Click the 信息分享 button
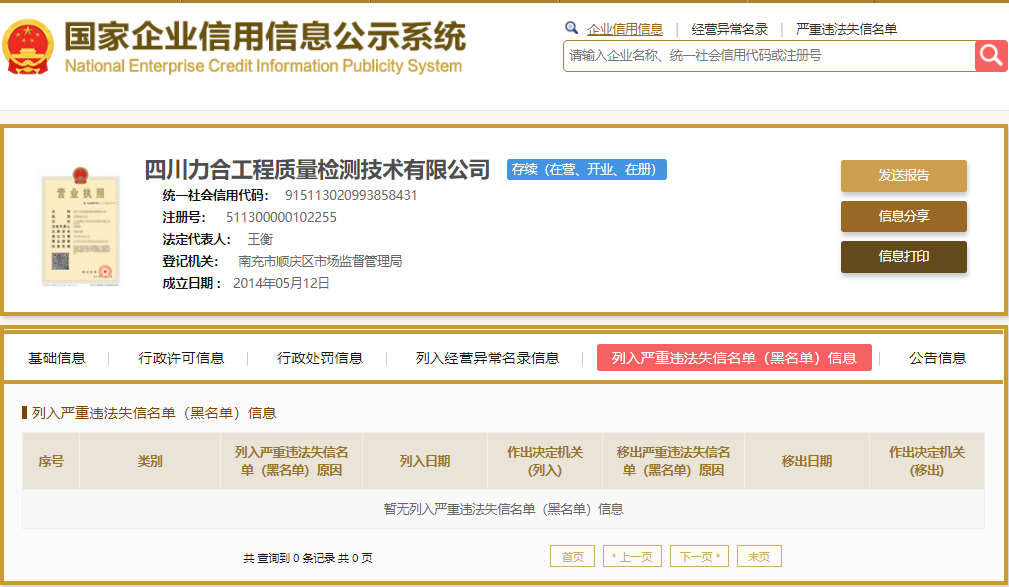Screen dimensions: 1009x587 pos(903,216)
